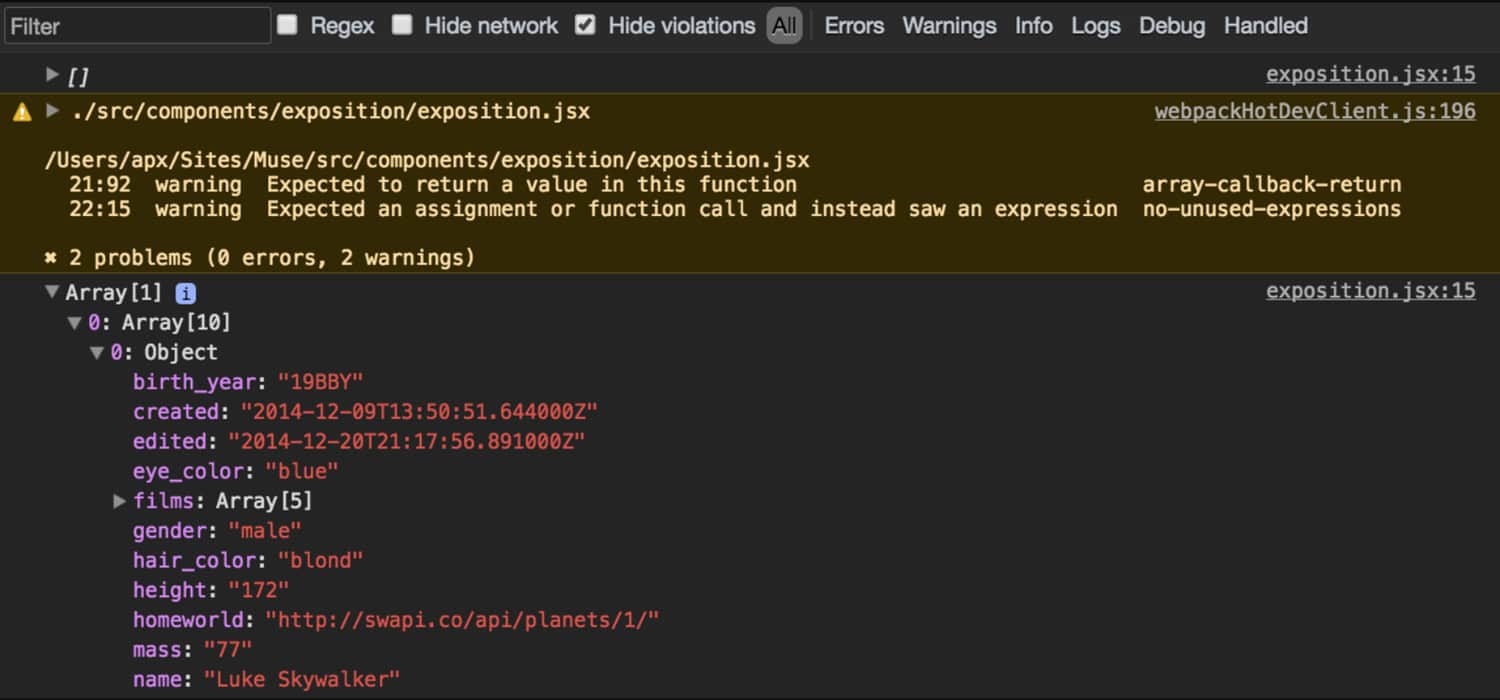Expand the empty array at the top

[x=52, y=73]
